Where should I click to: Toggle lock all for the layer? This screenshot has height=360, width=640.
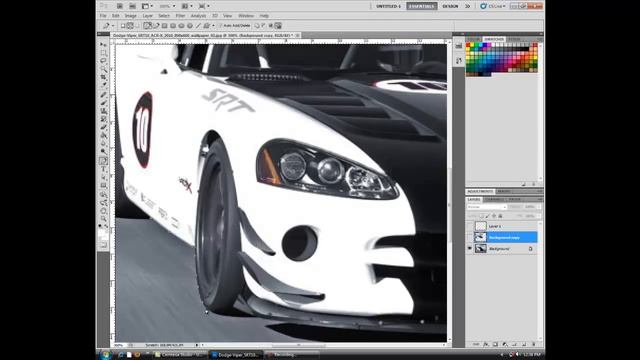click(500, 216)
